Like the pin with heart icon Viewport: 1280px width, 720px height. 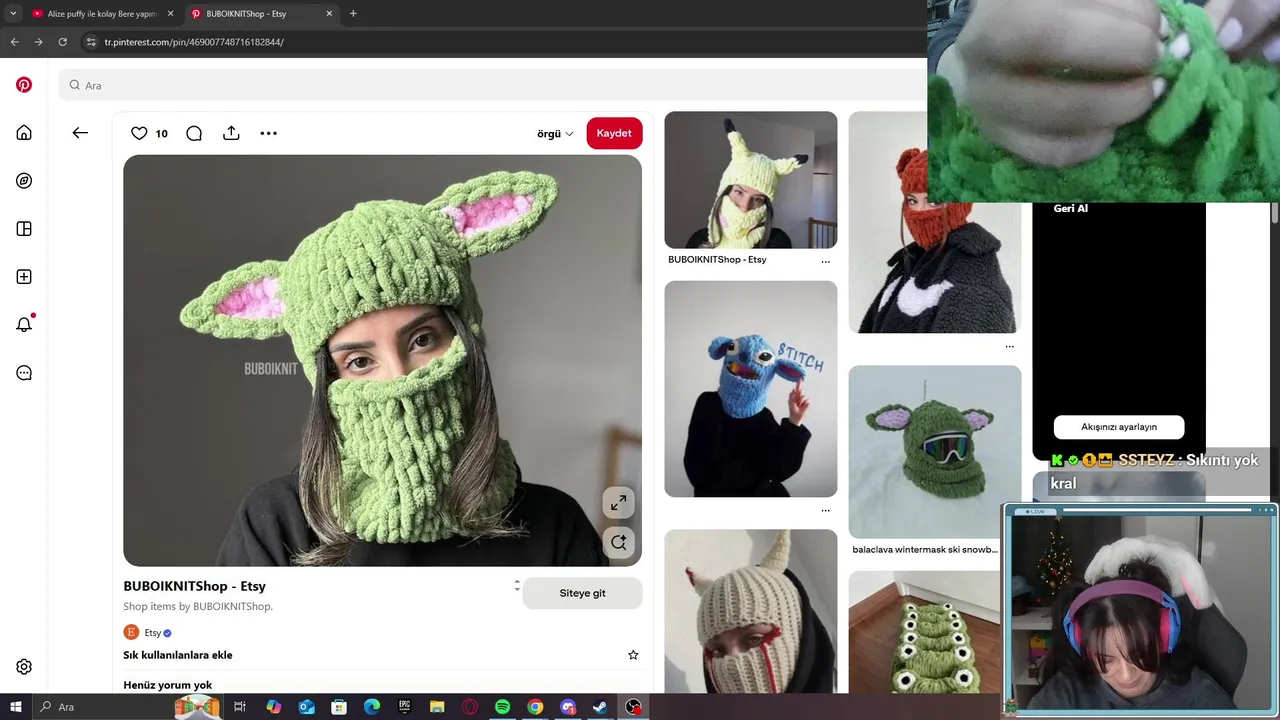pyautogui.click(x=139, y=133)
